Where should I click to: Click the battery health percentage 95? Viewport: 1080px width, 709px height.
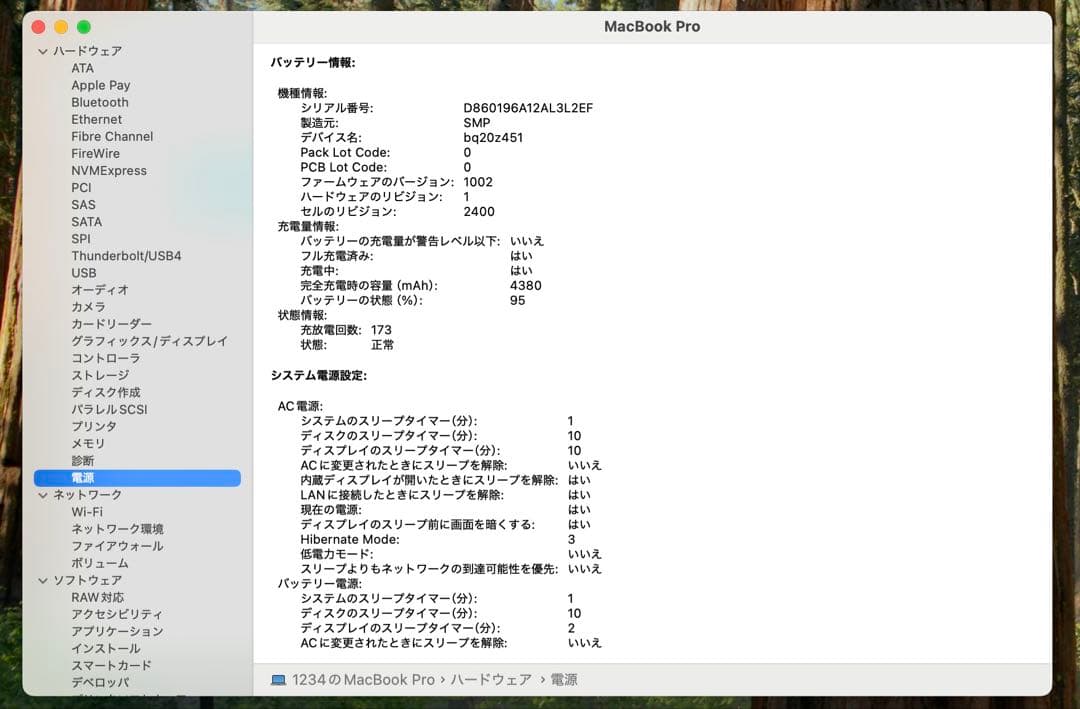click(x=517, y=300)
